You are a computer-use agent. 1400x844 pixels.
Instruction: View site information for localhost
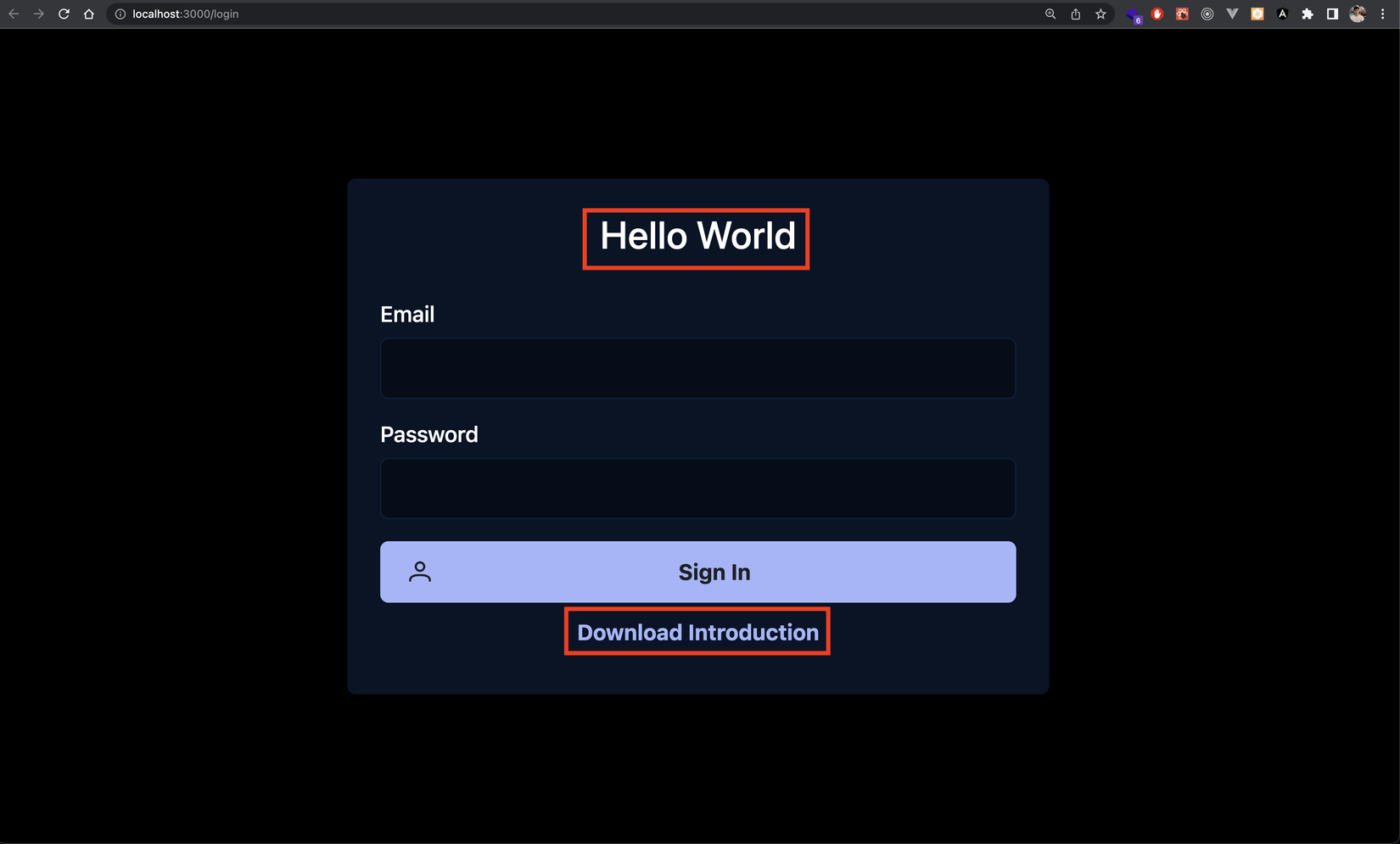pos(120,14)
